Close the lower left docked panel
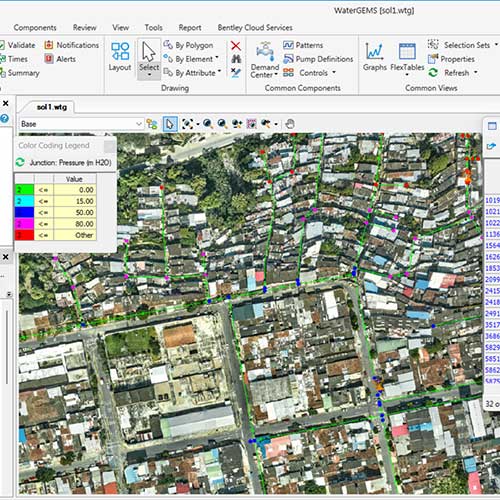Viewport: 500px width, 500px height. coord(6,257)
